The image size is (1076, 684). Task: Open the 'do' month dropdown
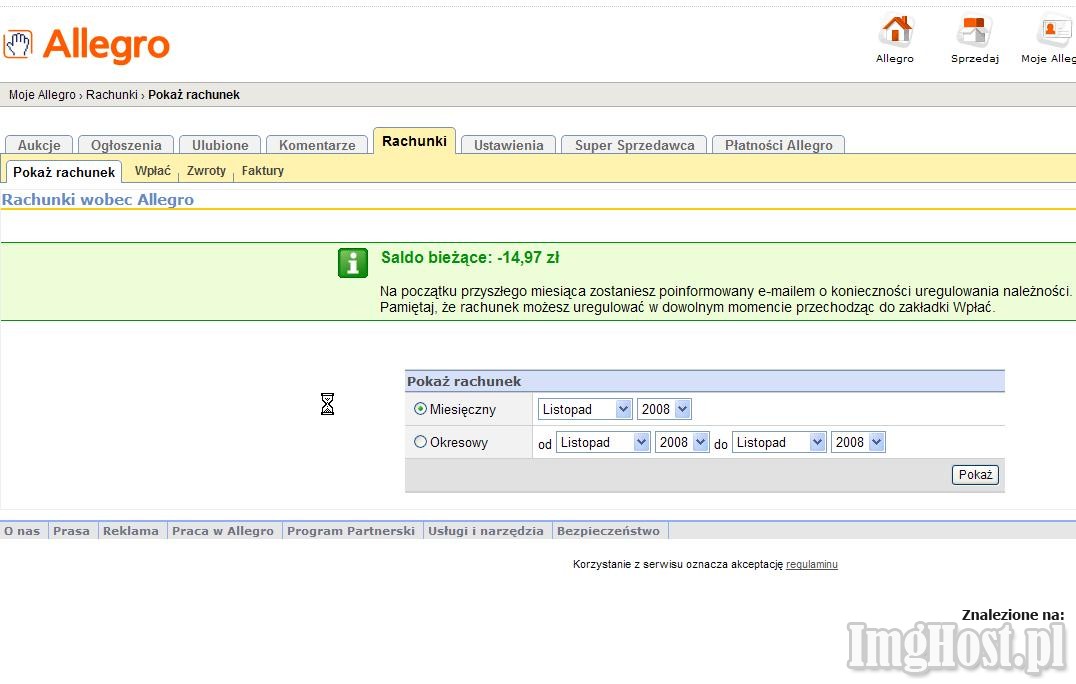pyautogui.click(x=779, y=442)
